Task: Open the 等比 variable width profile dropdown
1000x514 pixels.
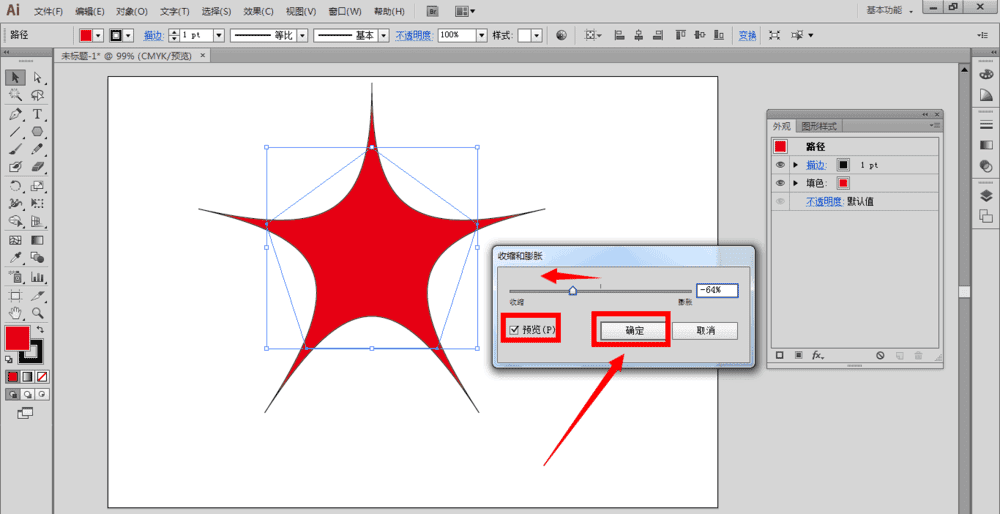Action: (303, 36)
